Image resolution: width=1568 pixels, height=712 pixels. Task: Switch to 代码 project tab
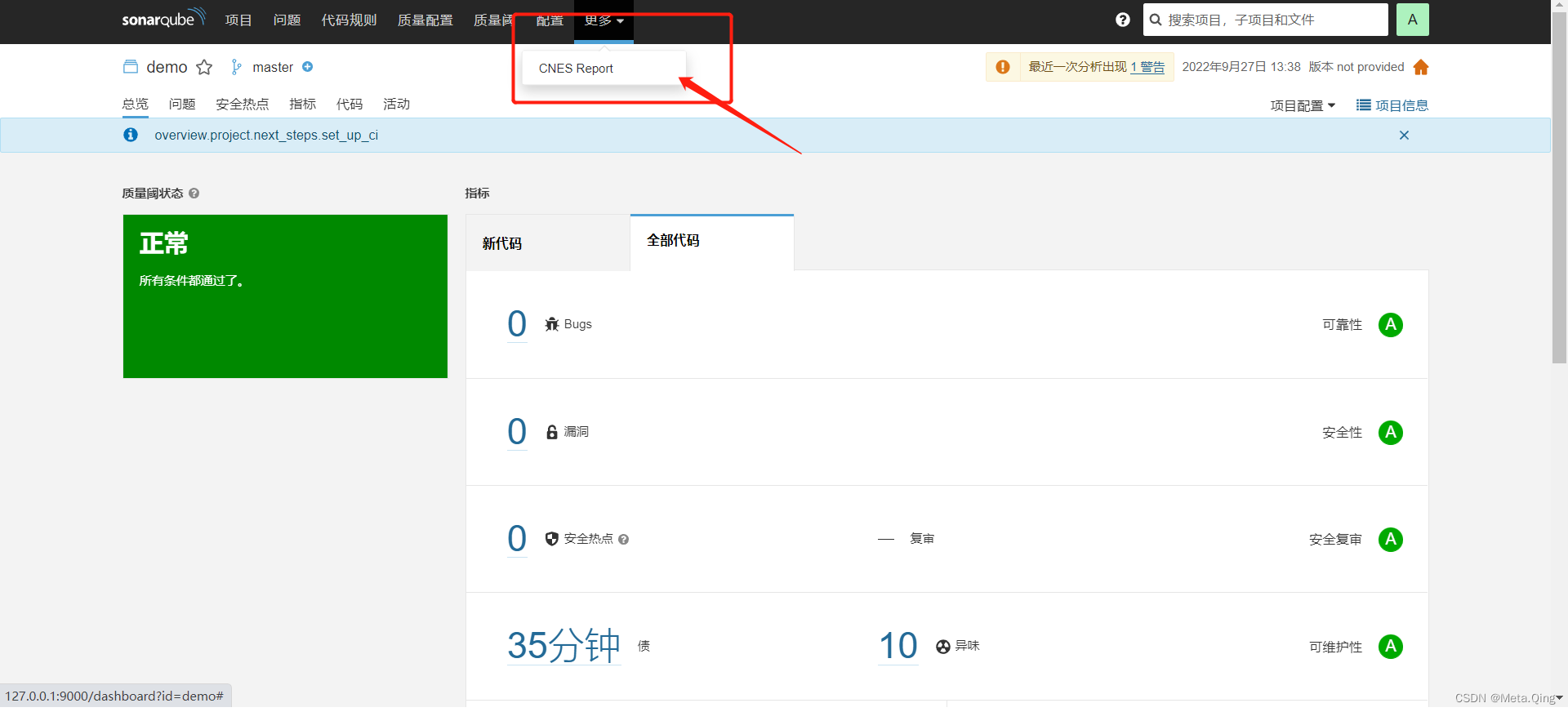point(350,104)
